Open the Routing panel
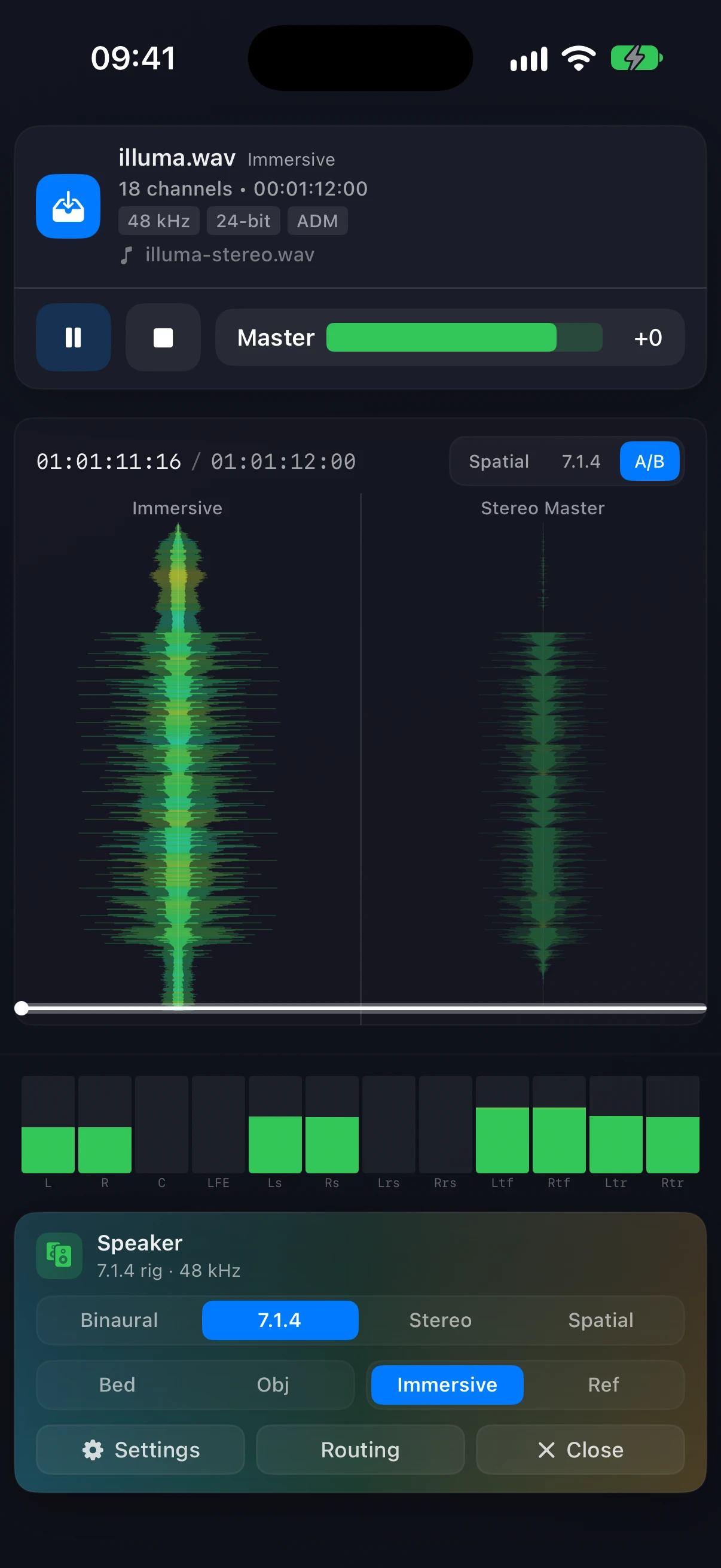The height and width of the screenshot is (1568, 721). coord(360,1450)
